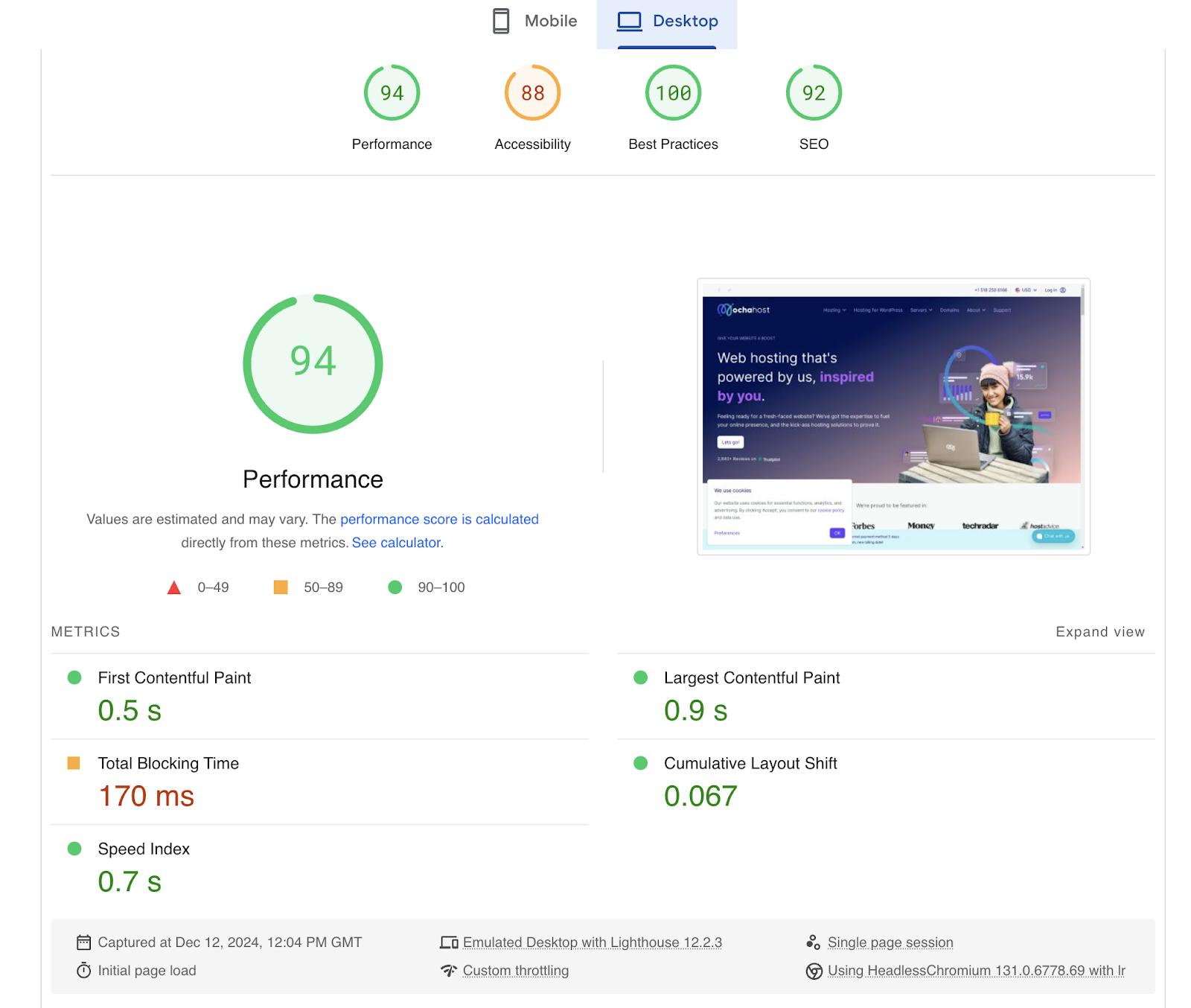Click the devices icon by Emulated Desktop

[449, 942]
